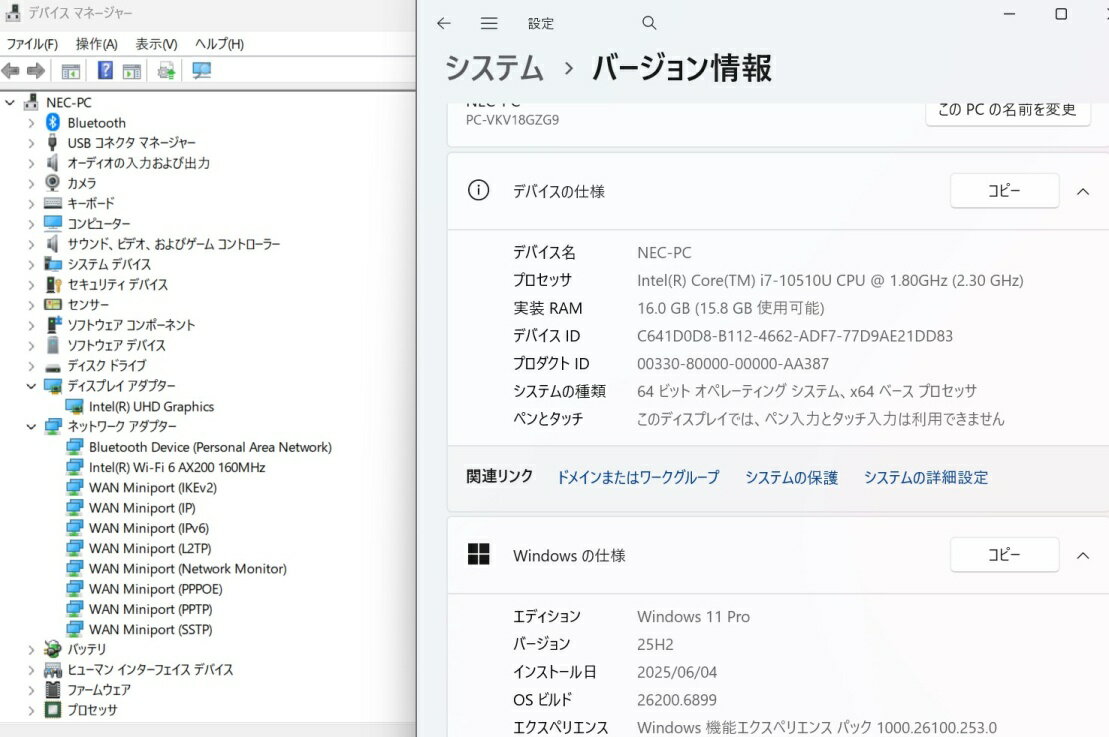Collapse the ネットワーク アダプター tree node
The height and width of the screenshot is (737, 1109).
coord(31,427)
